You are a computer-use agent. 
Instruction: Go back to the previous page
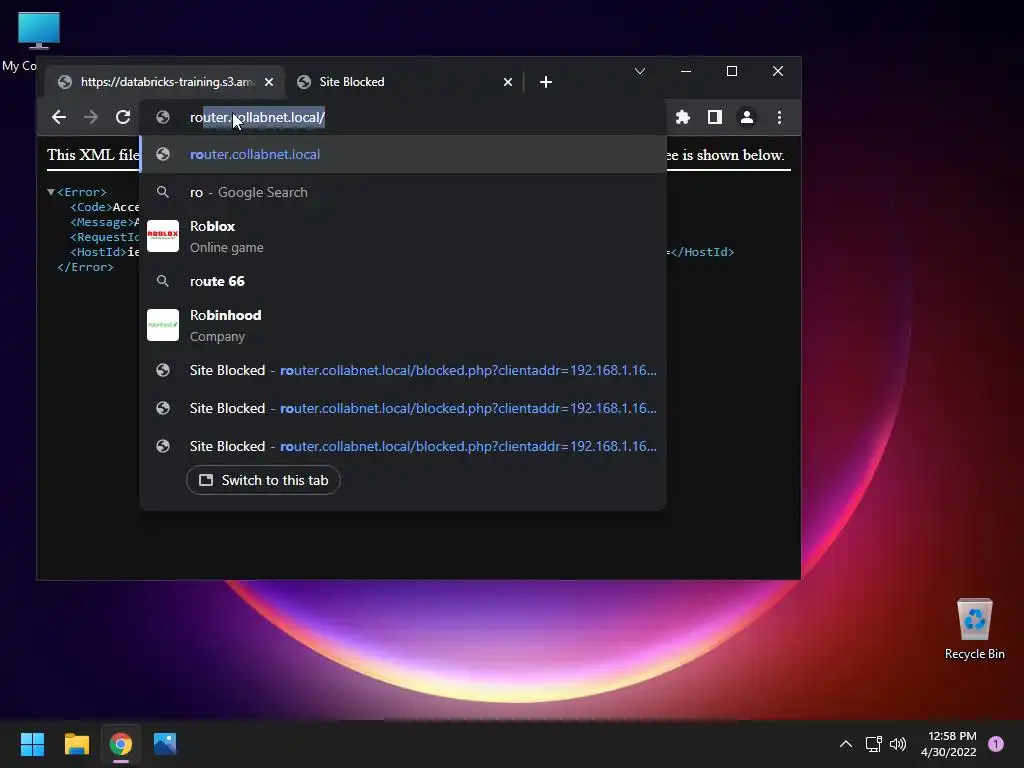(59, 117)
